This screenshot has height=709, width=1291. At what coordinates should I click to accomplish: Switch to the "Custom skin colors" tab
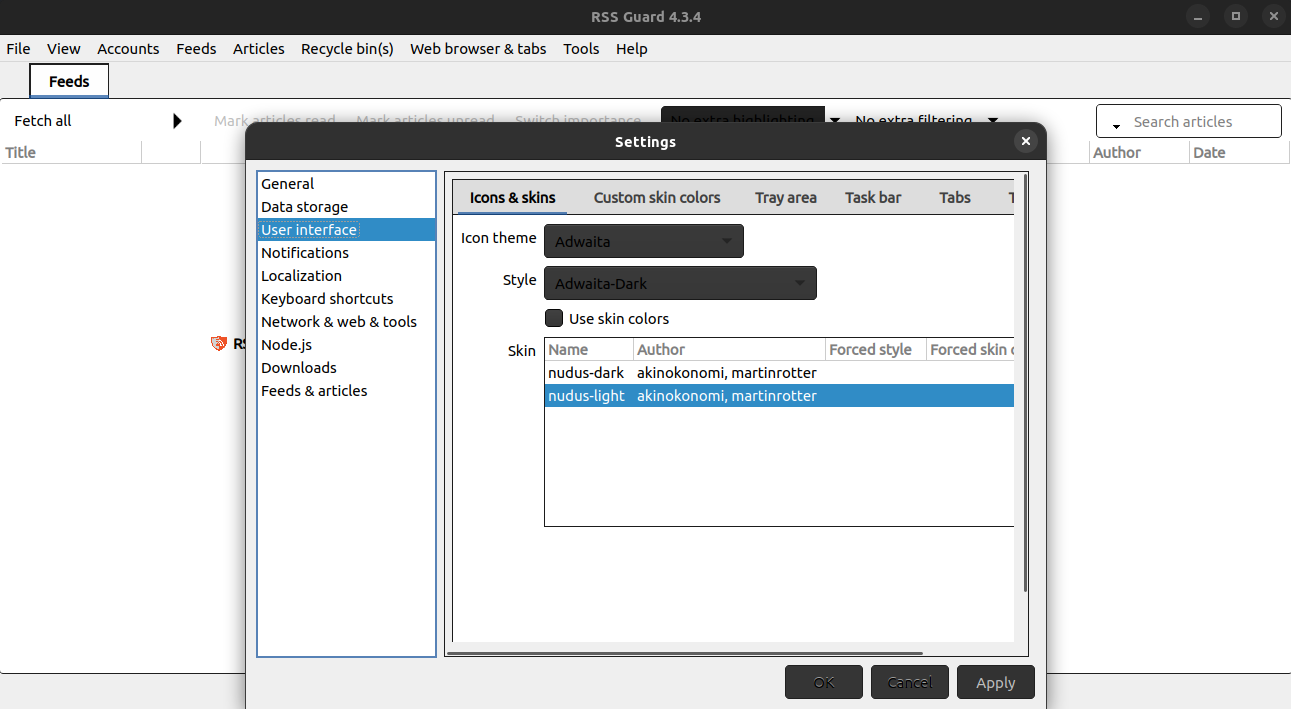coord(657,197)
